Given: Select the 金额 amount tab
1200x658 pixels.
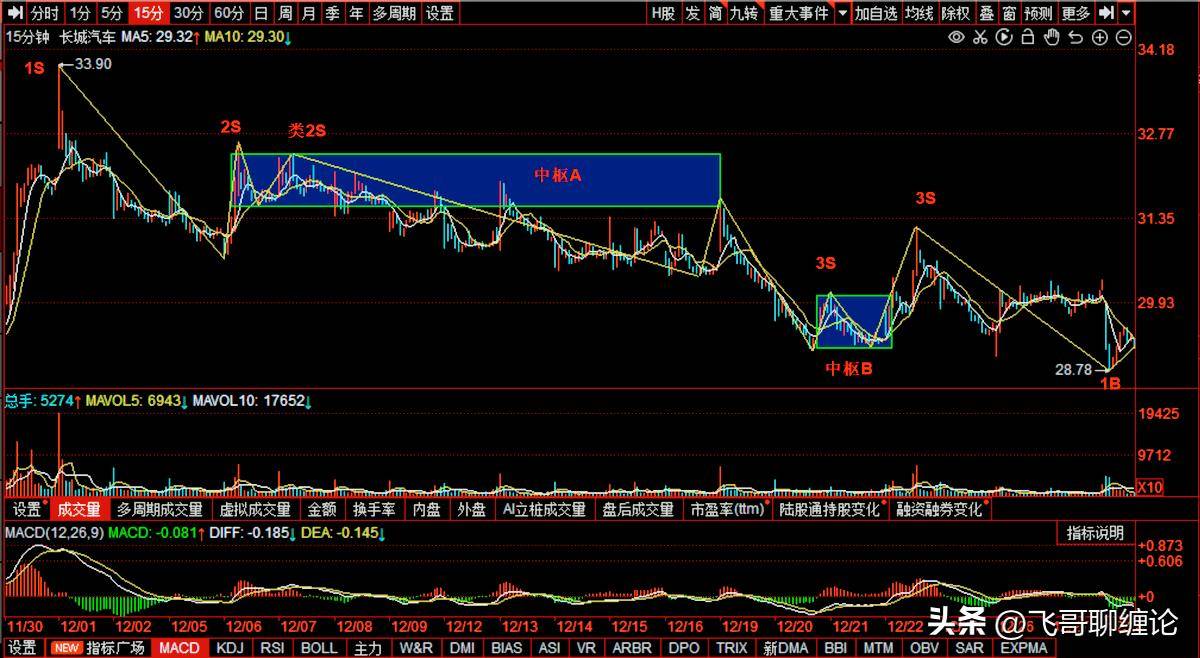Looking at the screenshot, I should (321, 509).
